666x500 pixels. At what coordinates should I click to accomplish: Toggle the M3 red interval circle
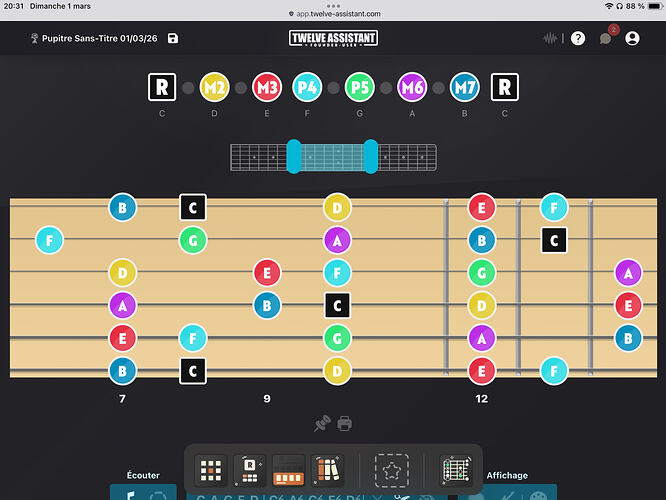(x=267, y=87)
